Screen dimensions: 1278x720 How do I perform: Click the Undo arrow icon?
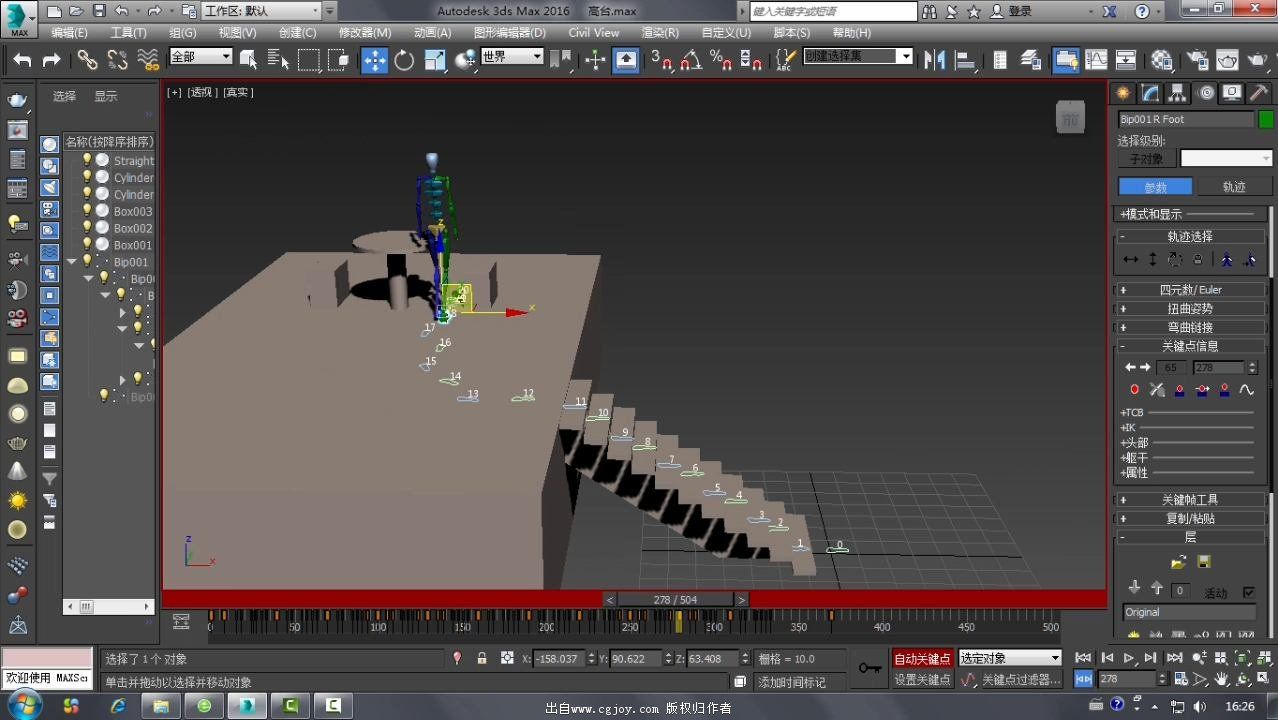[22, 60]
